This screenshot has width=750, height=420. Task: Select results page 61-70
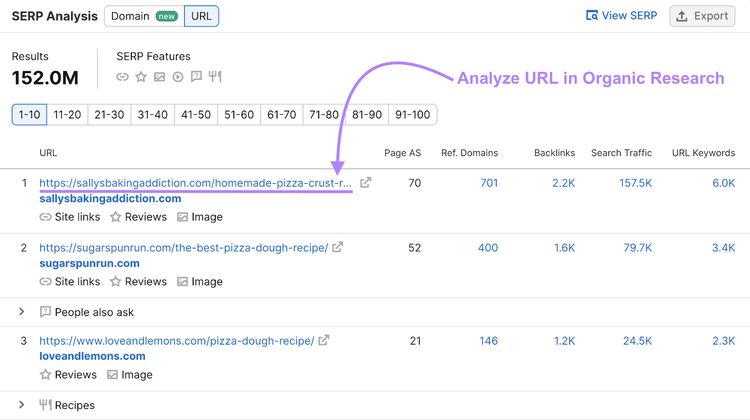point(282,115)
